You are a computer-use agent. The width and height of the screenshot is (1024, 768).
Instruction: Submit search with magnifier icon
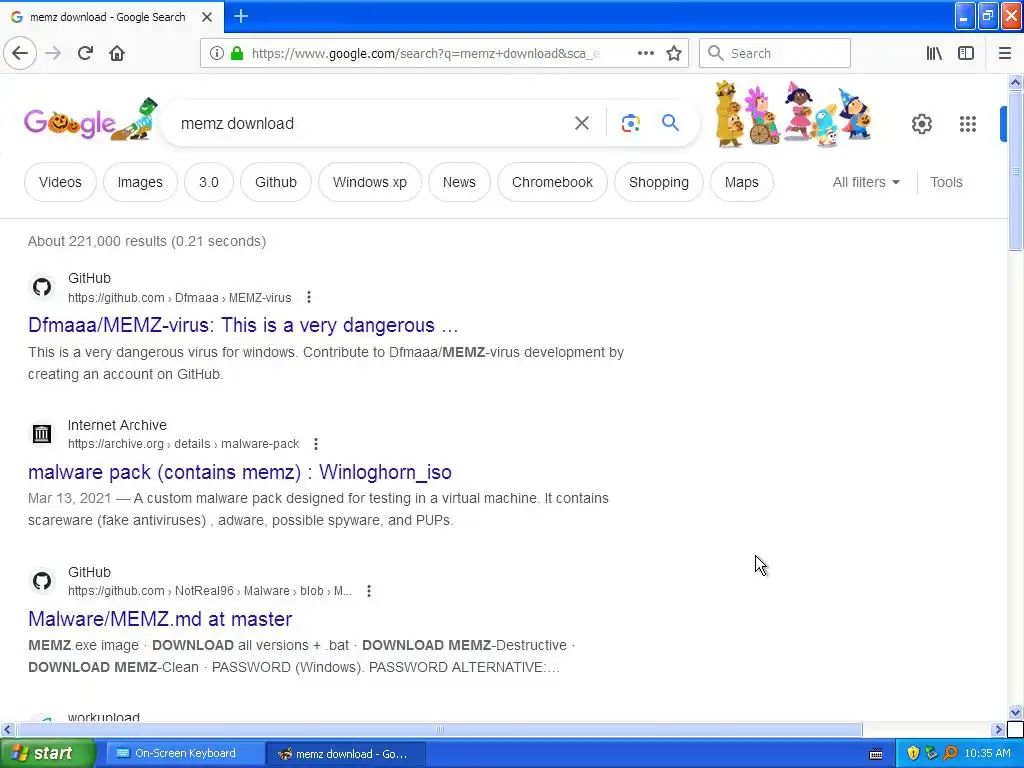670,123
